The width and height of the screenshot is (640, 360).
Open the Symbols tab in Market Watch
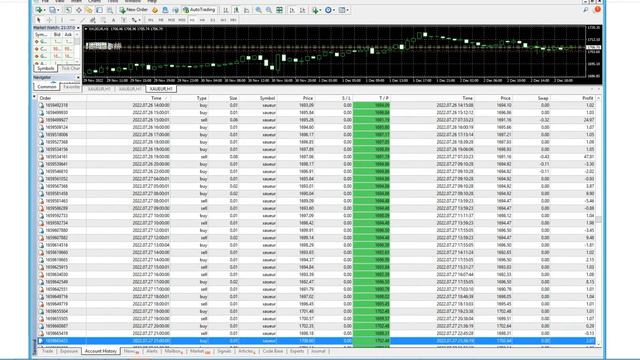45,69
